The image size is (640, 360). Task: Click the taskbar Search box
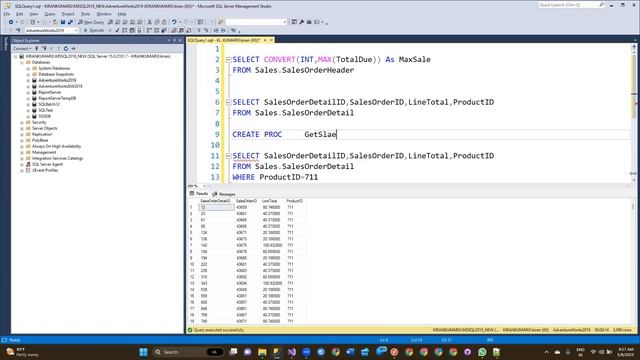coord(188,352)
